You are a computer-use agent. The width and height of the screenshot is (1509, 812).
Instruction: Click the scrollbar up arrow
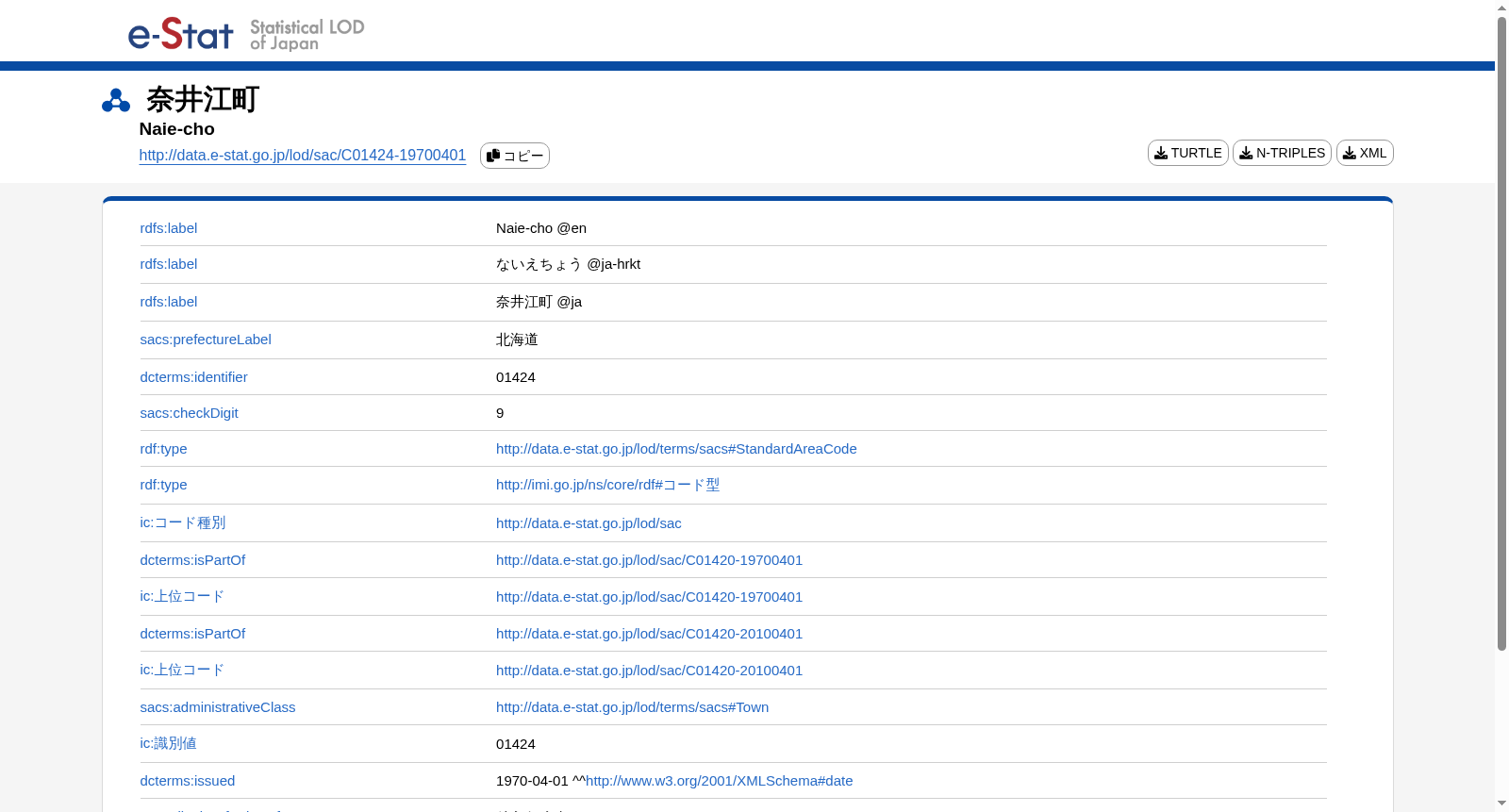1501,8
